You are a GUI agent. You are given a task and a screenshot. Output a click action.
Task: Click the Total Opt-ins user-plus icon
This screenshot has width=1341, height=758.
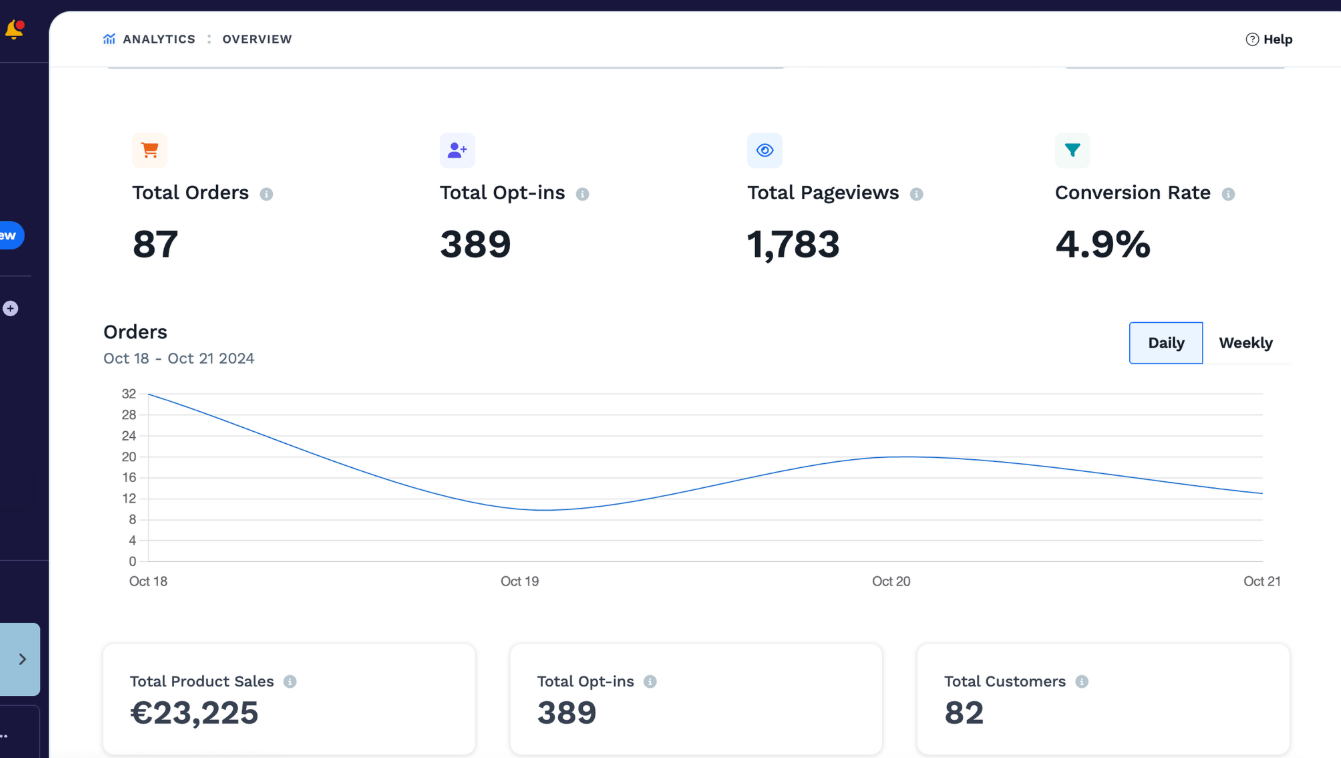pyautogui.click(x=457, y=150)
